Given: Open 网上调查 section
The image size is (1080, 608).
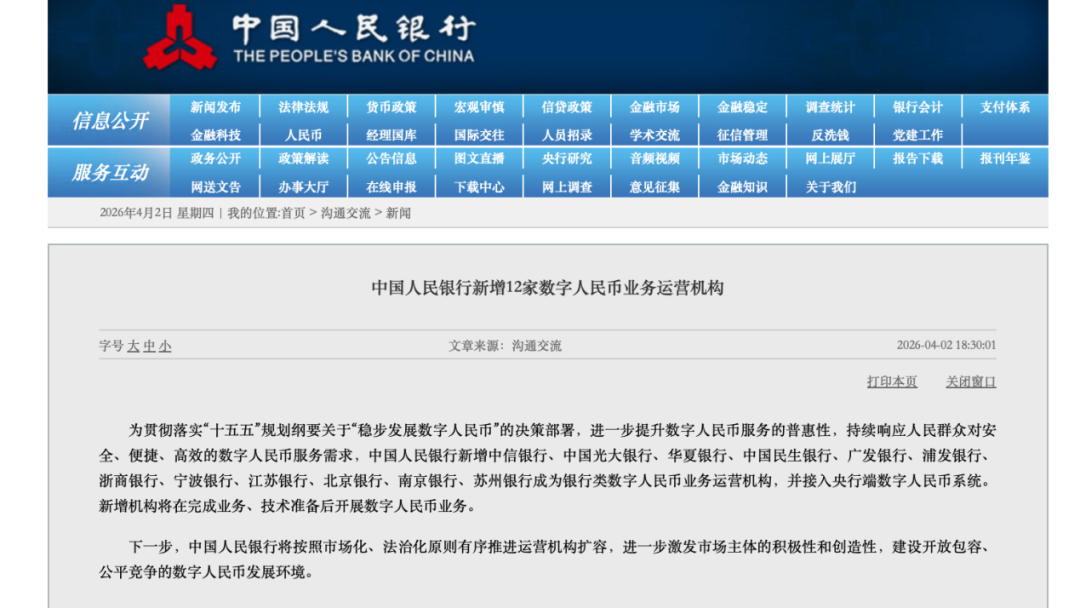Looking at the screenshot, I should [x=567, y=187].
